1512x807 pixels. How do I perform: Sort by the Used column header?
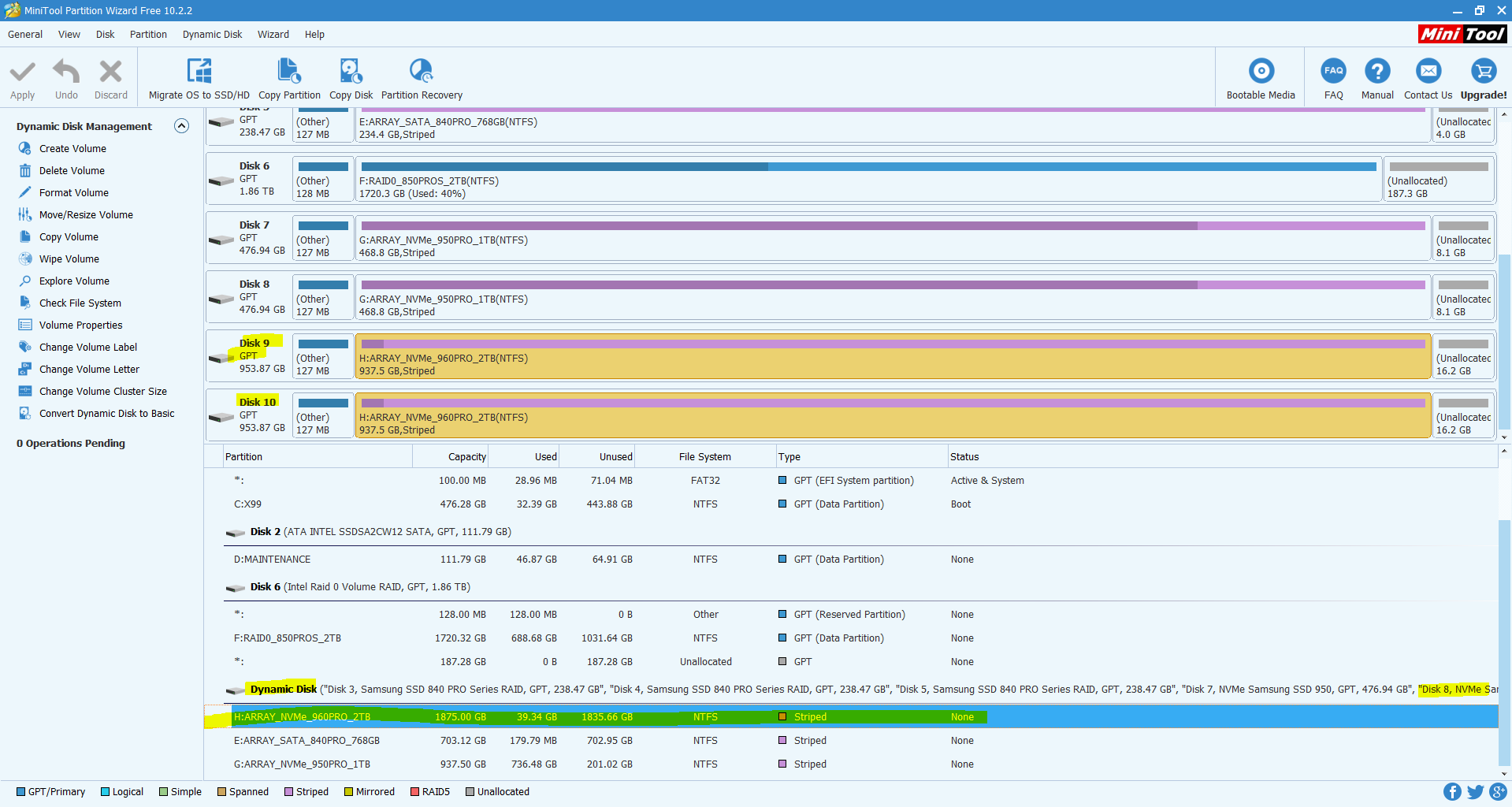[525, 456]
